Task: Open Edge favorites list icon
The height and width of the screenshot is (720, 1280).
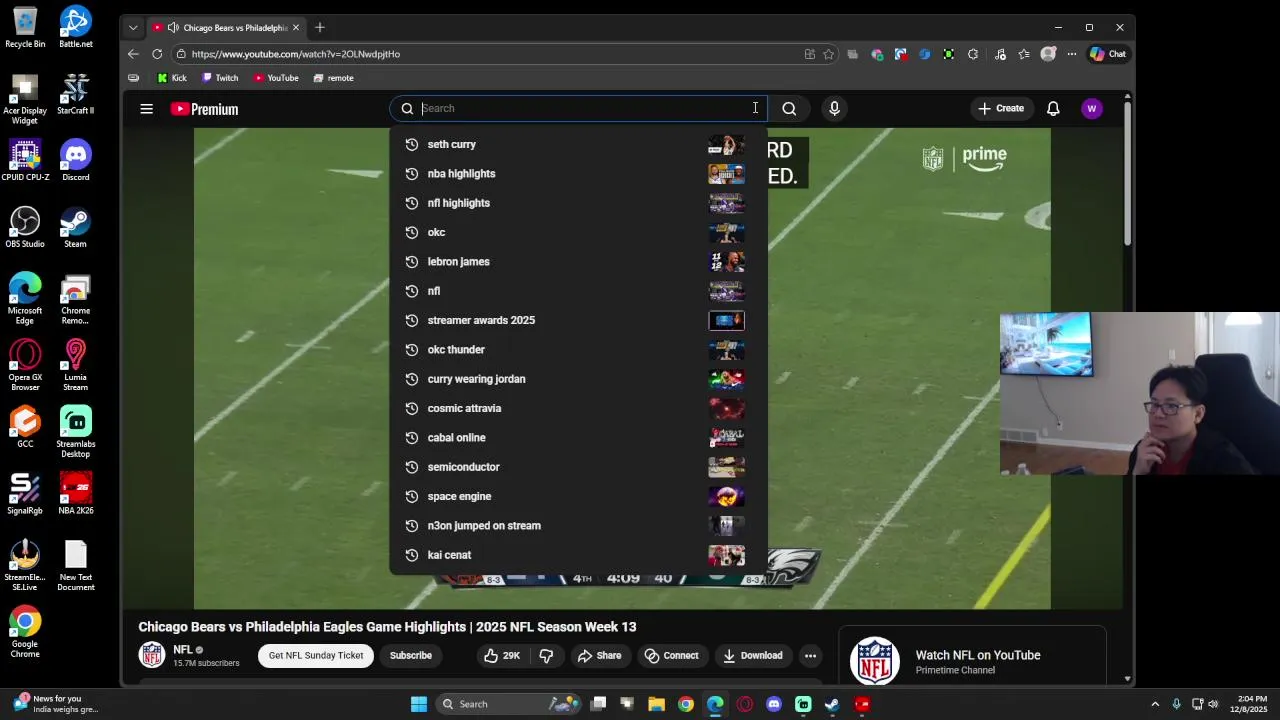Action: point(1024,54)
